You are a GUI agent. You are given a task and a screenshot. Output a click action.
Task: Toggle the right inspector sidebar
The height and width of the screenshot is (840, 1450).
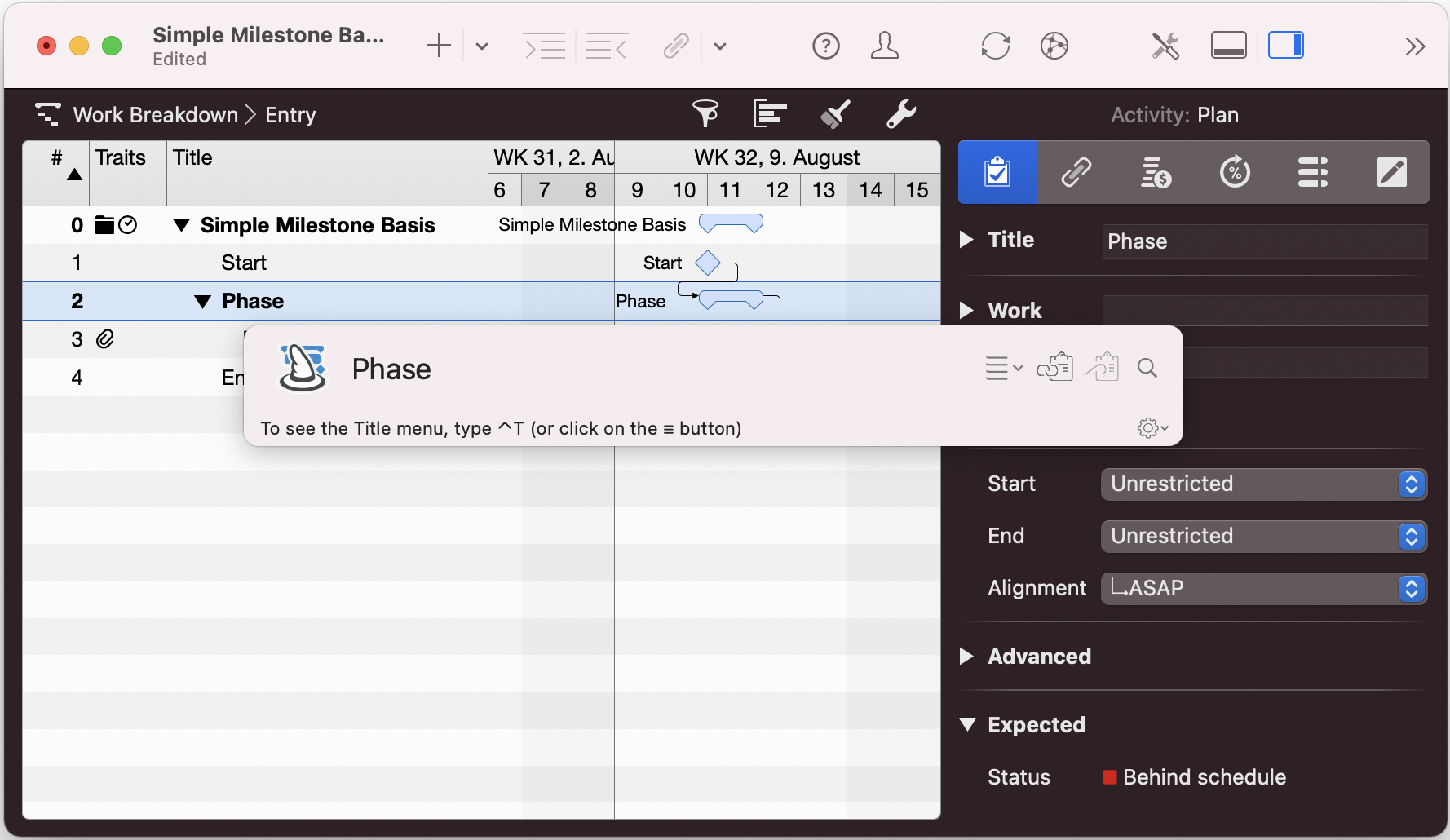[1285, 46]
